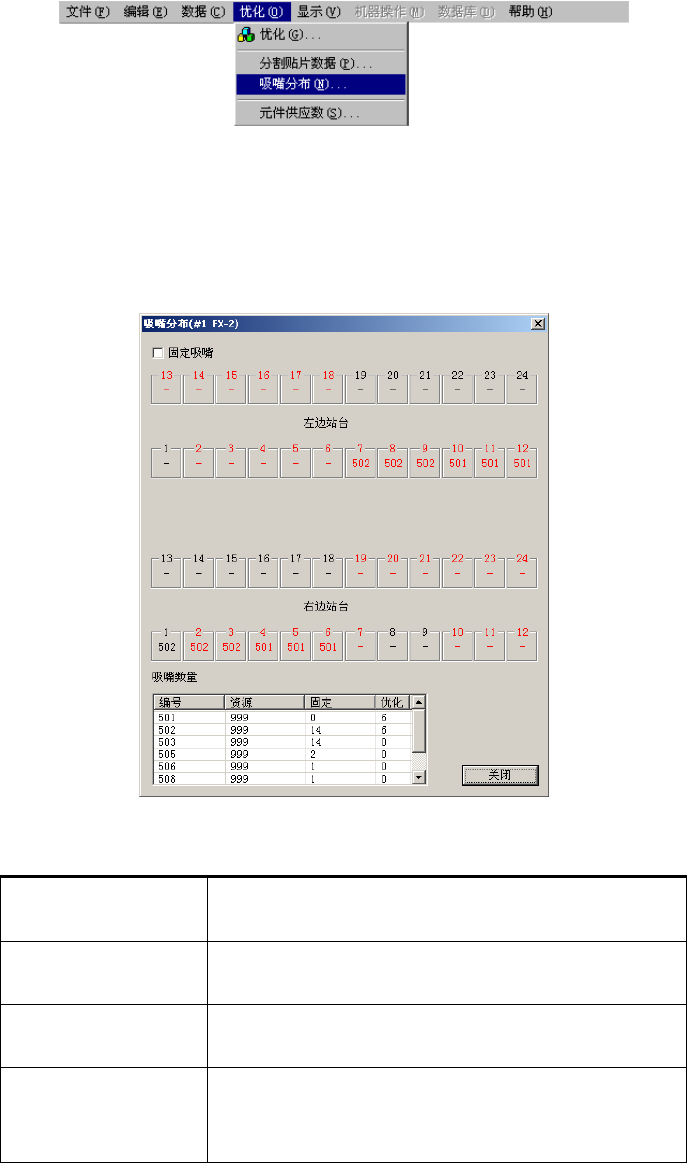
Task: Click 左边站台 empty slot 13
Action: (166, 388)
